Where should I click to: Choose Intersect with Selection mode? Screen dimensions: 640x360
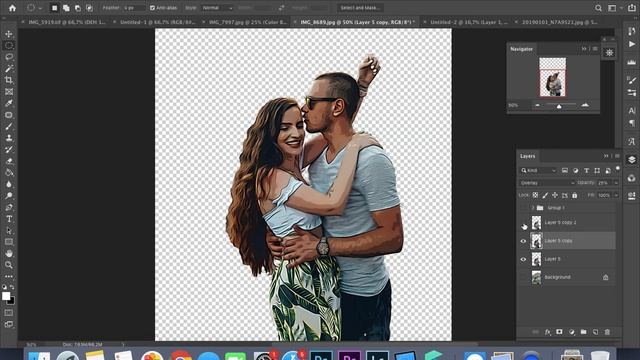pyautogui.click(x=89, y=8)
